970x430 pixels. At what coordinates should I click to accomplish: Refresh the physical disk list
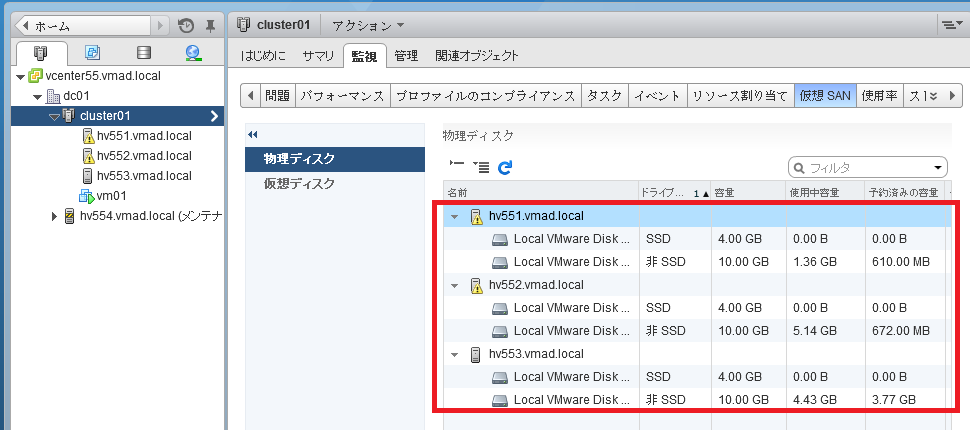pyautogui.click(x=505, y=167)
